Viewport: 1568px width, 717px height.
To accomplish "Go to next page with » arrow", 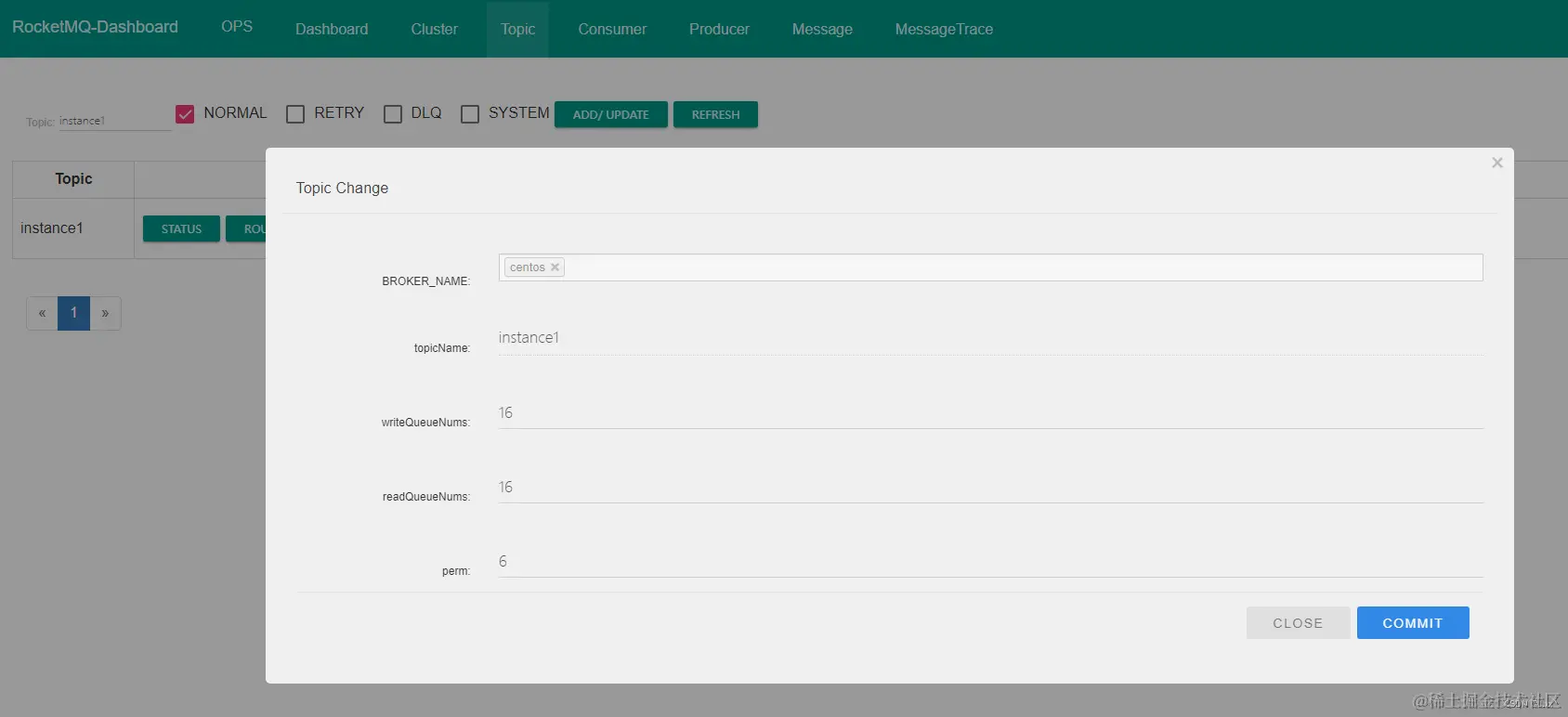I will coord(105,313).
